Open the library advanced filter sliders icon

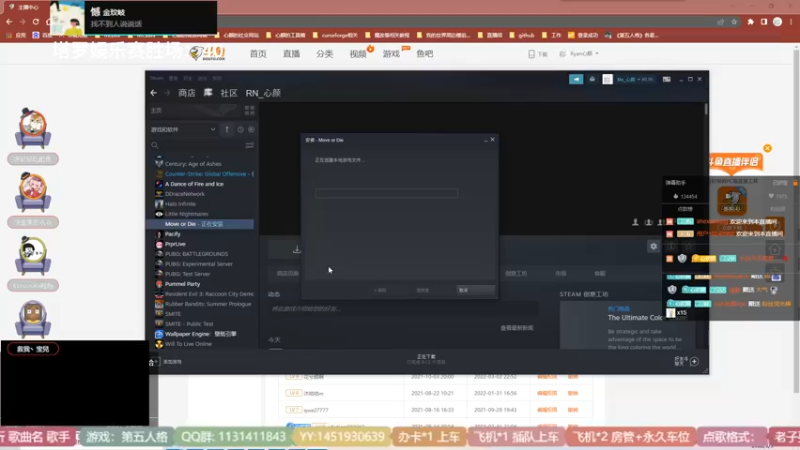[249, 145]
